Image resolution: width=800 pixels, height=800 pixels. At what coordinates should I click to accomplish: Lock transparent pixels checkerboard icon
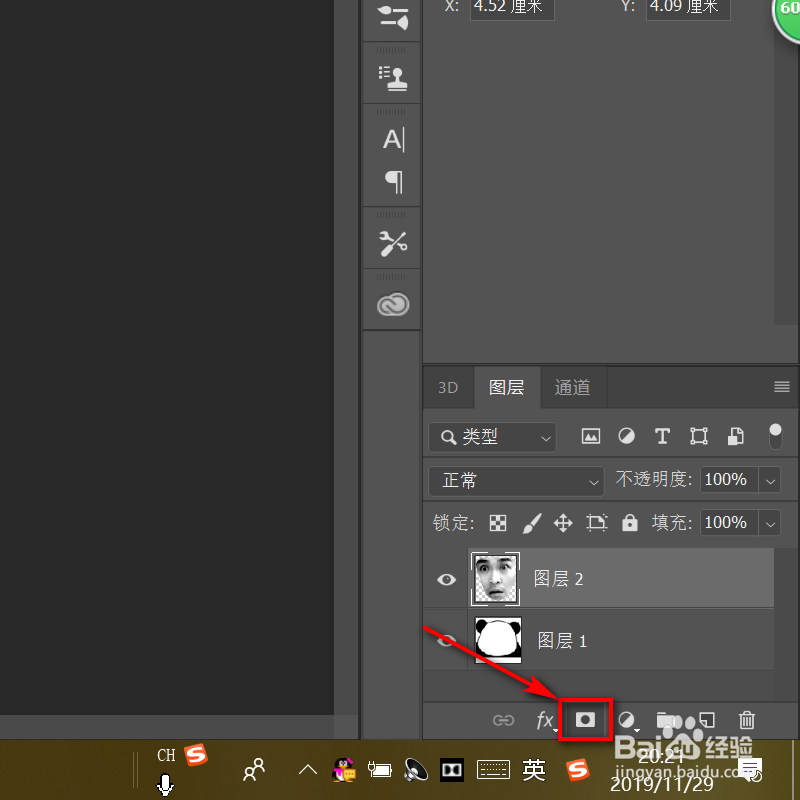(x=497, y=523)
